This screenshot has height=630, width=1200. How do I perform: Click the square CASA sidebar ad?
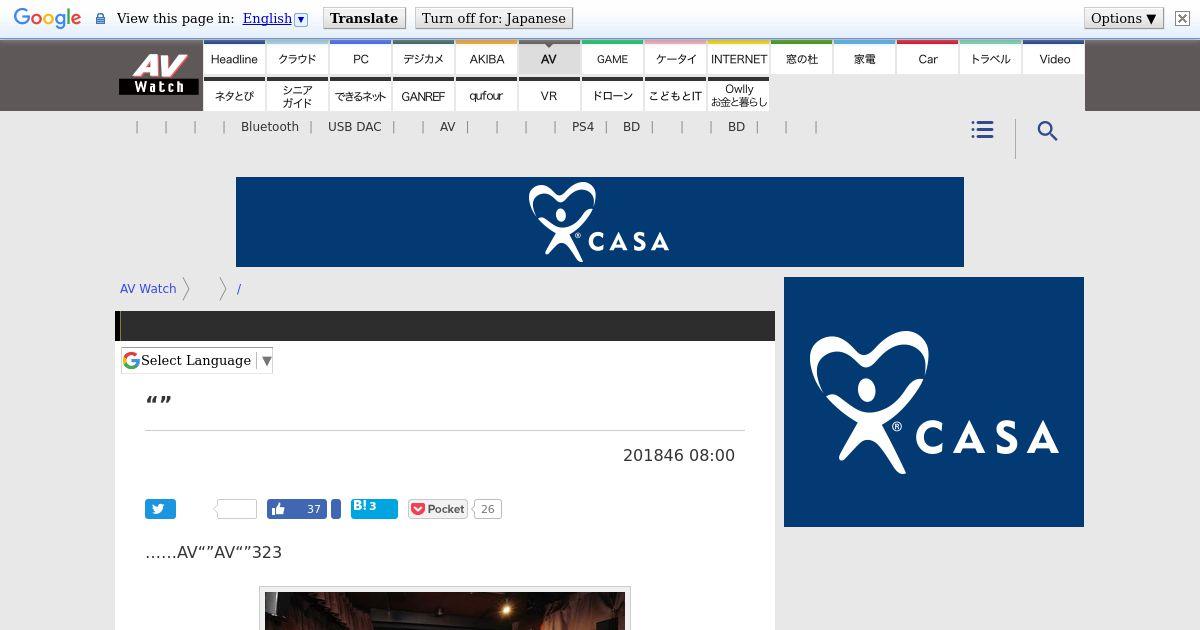pyautogui.click(x=934, y=402)
